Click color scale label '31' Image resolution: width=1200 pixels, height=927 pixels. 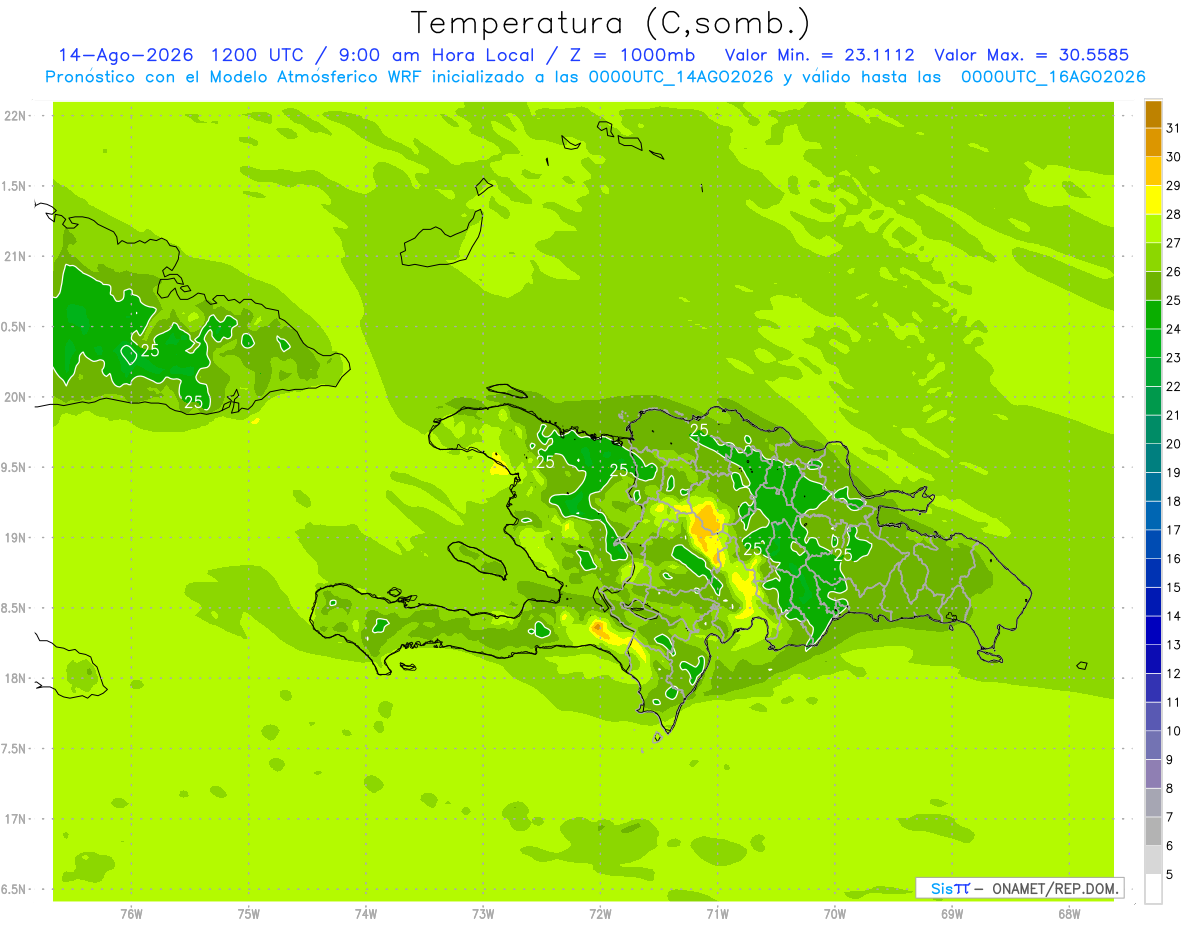pos(1173,127)
